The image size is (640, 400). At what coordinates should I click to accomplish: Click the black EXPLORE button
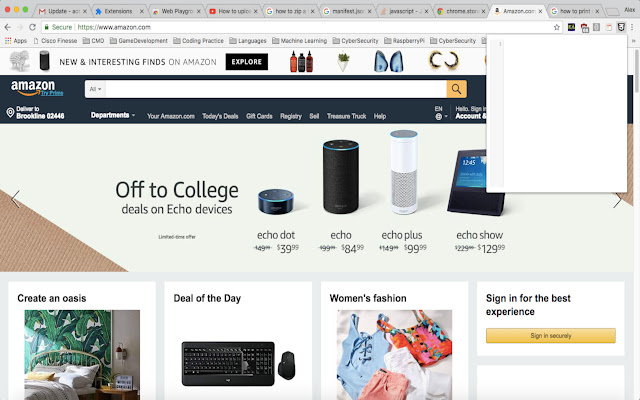247,62
